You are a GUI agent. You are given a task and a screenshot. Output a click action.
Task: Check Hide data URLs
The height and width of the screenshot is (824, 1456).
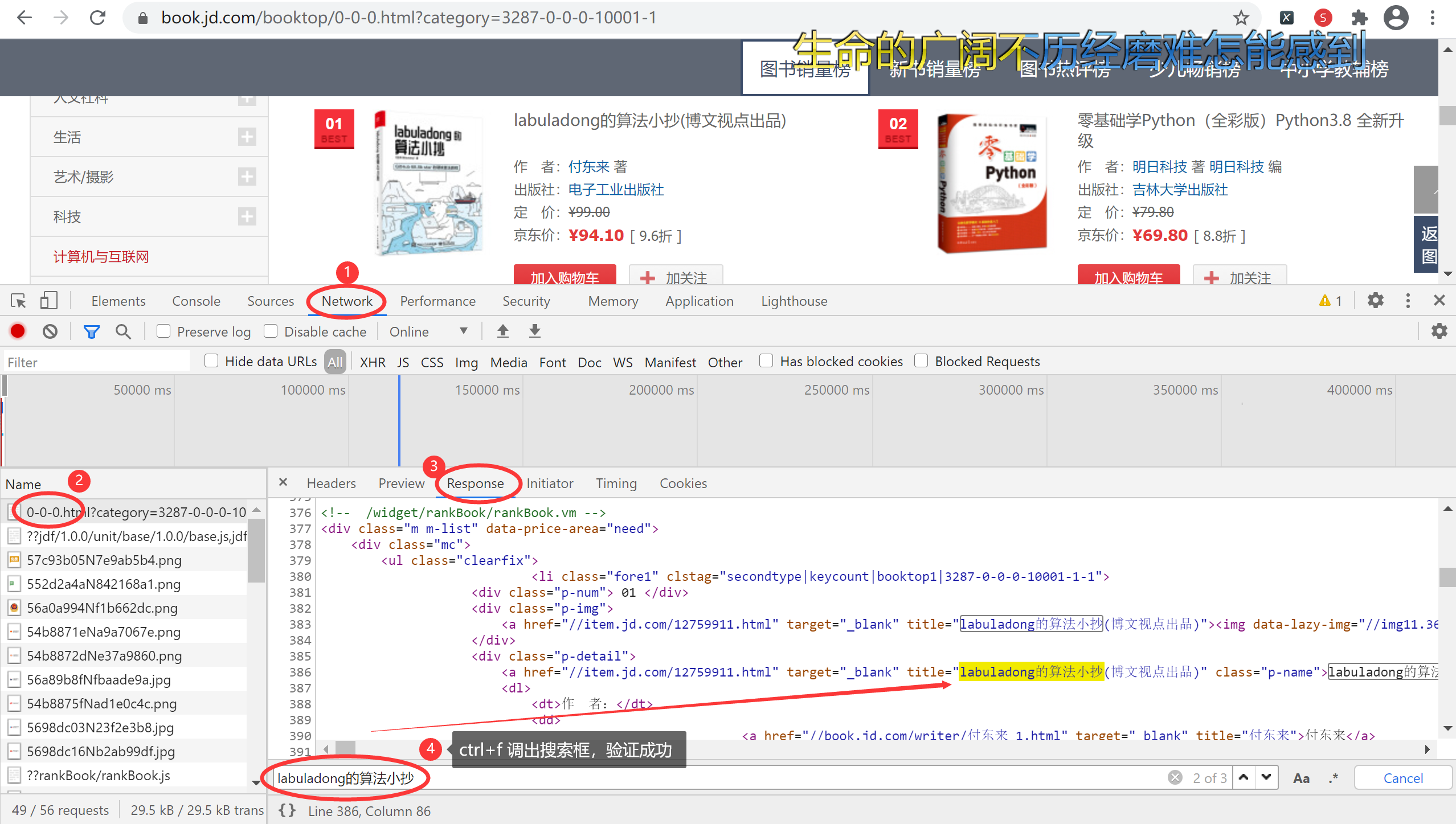(x=211, y=360)
